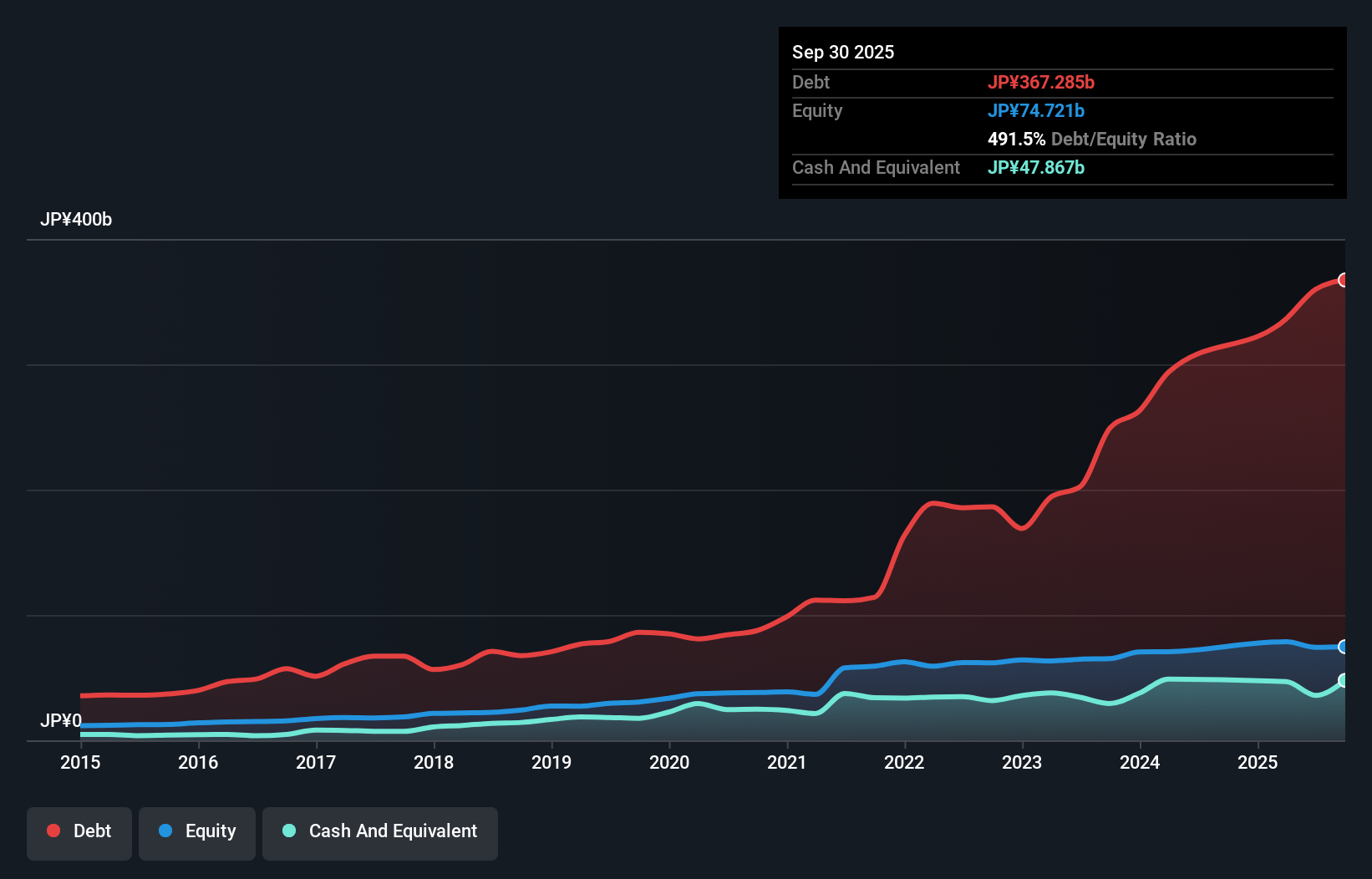The height and width of the screenshot is (879, 1372).
Task: Click the Cash value JP¥47.867b
Action: pos(1036,167)
